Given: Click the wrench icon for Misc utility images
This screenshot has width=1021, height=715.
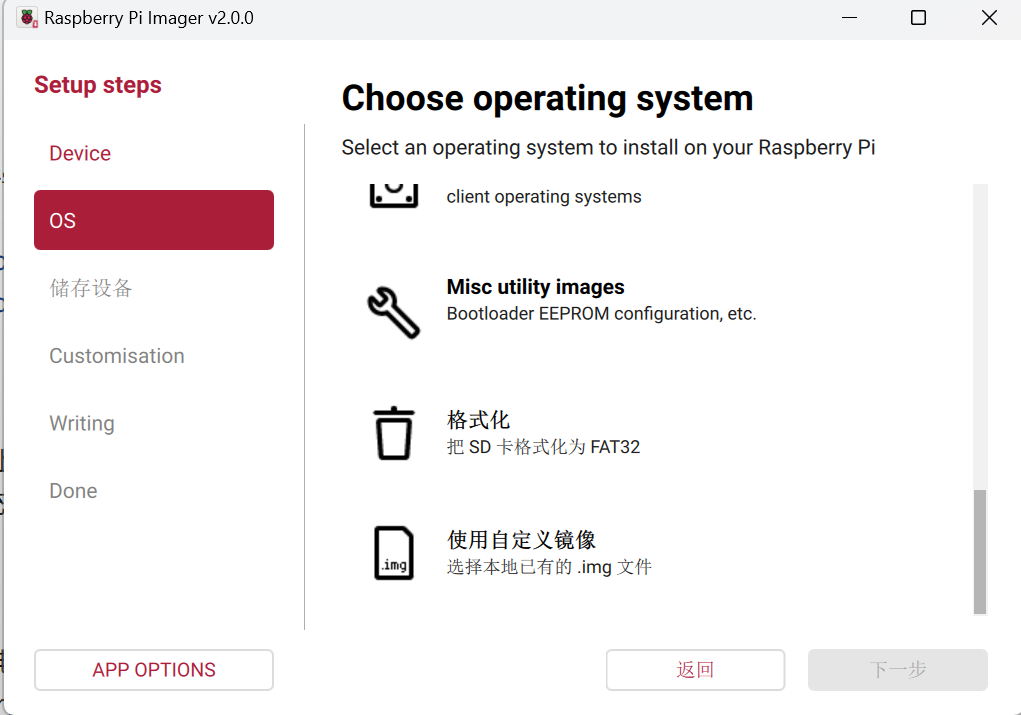Looking at the screenshot, I should tap(394, 313).
